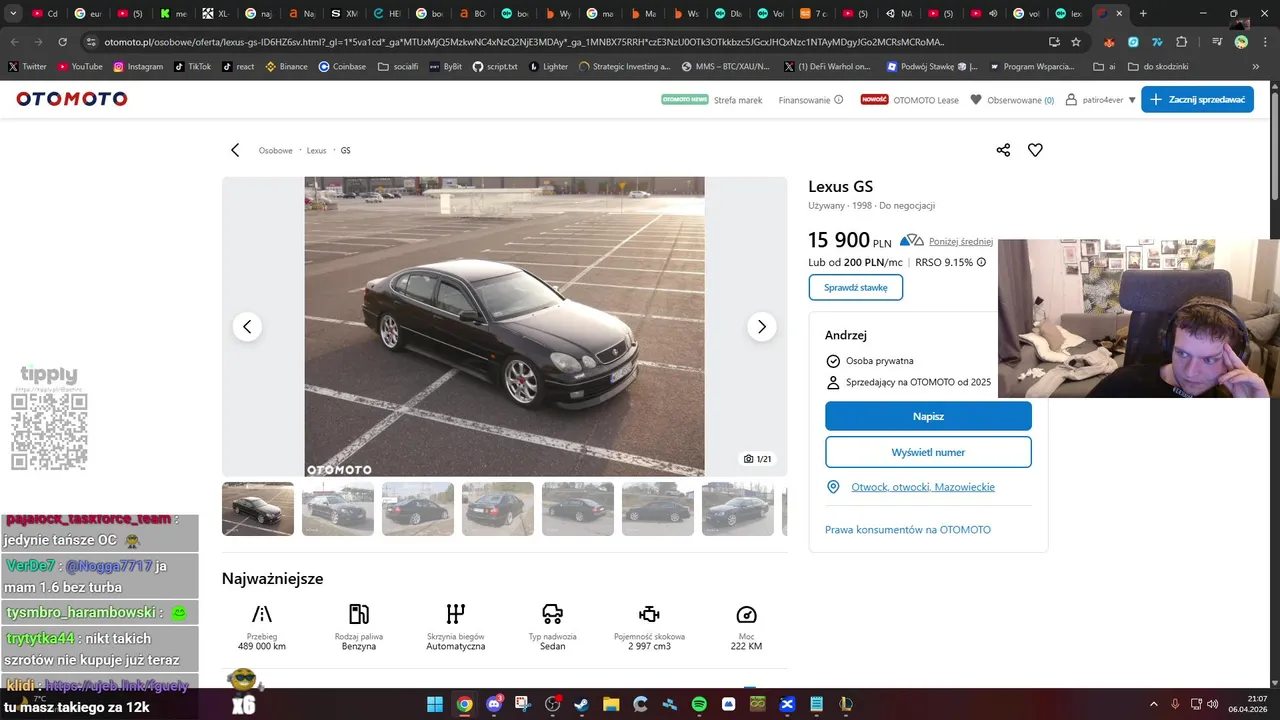The height and width of the screenshot is (720, 1280).
Task: Switch to the 7 c... browser tab
Action: (x=814, y=14)
